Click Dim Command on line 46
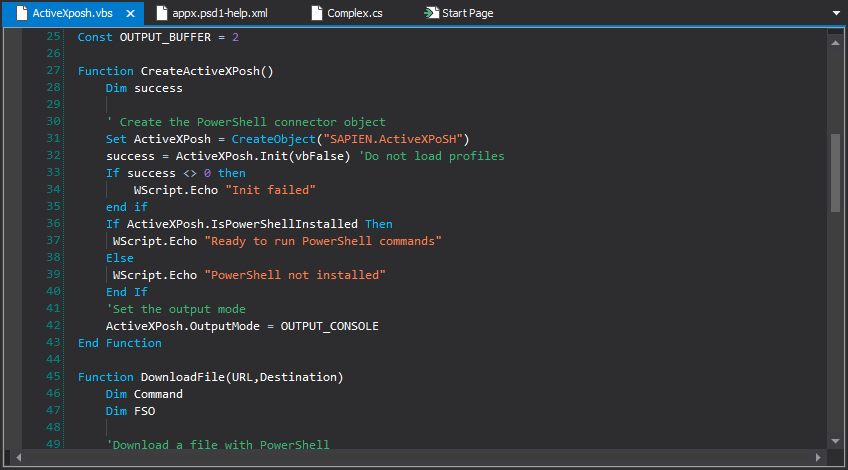 click(144, 394)
